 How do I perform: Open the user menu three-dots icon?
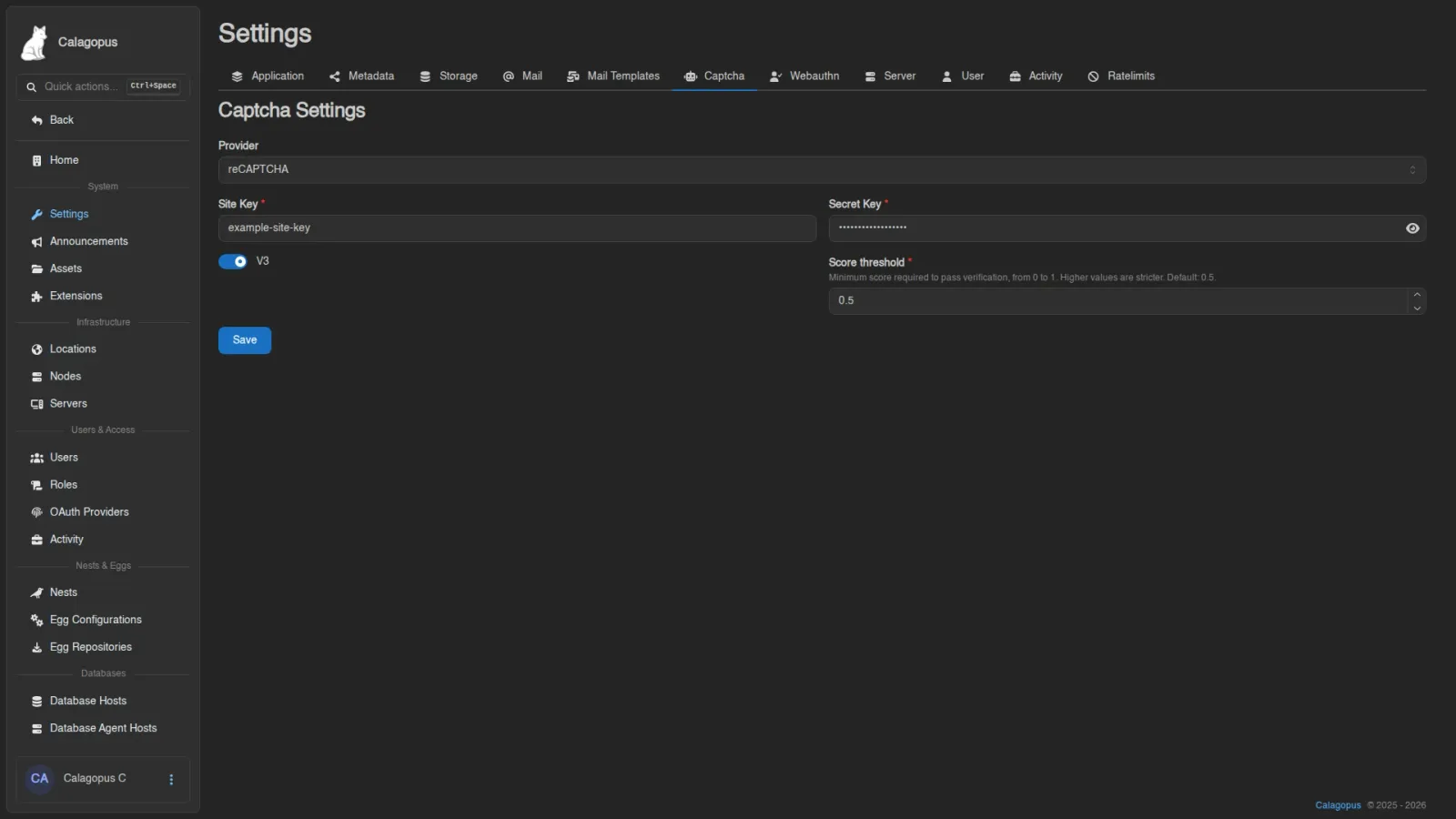tap(171, 780)
